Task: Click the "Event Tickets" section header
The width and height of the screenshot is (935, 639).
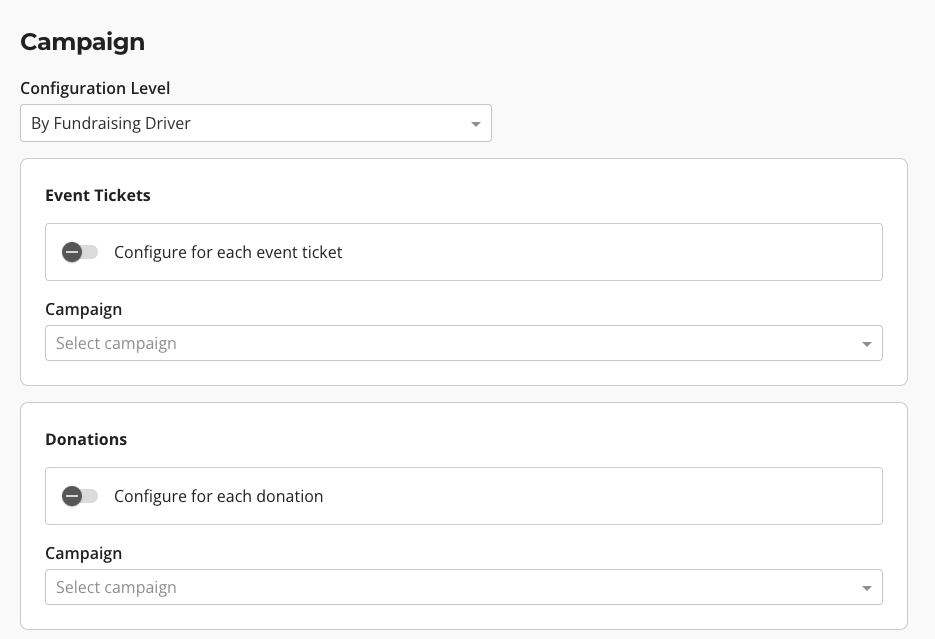Action: [97, 195]
